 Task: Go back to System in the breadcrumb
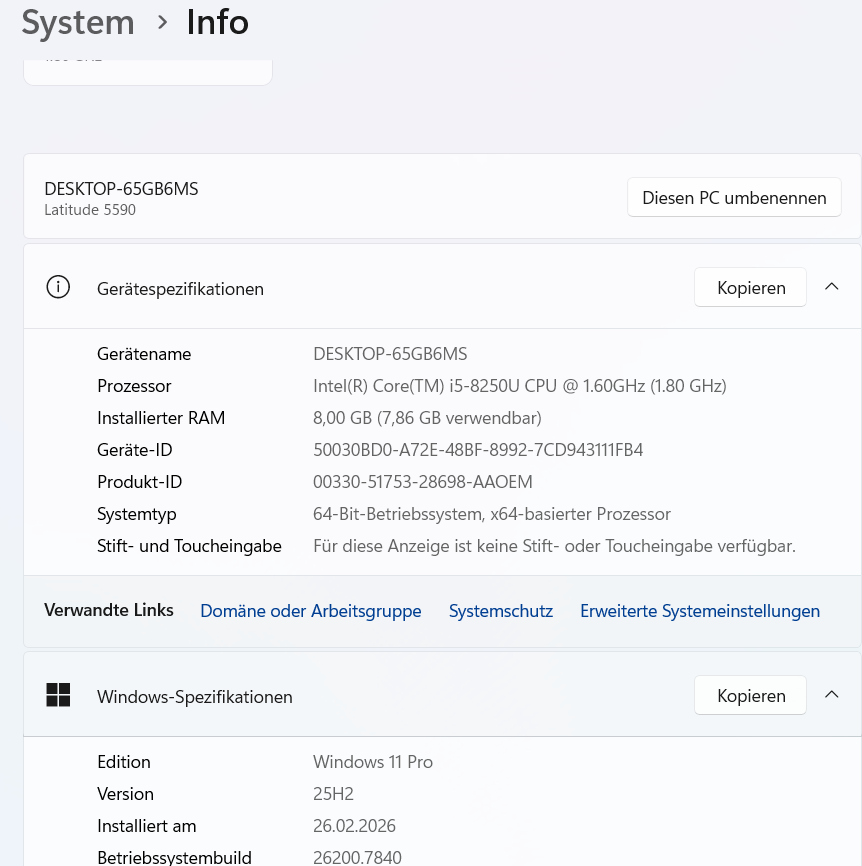click(x=78, y=23)
